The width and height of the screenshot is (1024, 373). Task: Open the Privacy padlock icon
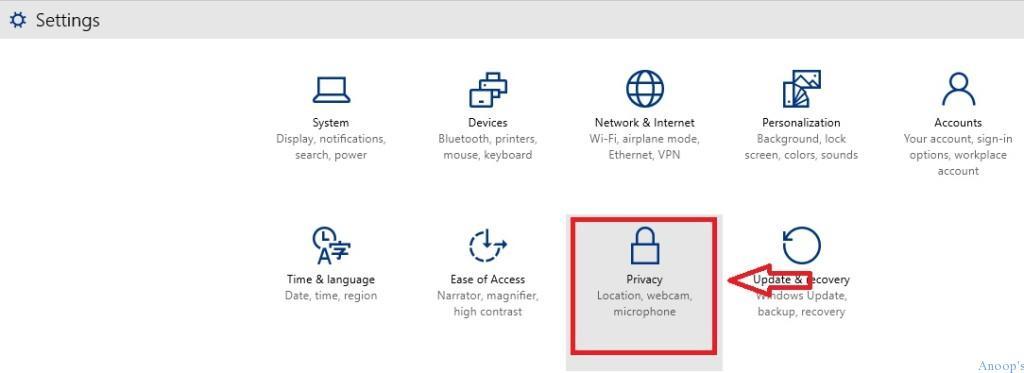(x=645, y=244)
